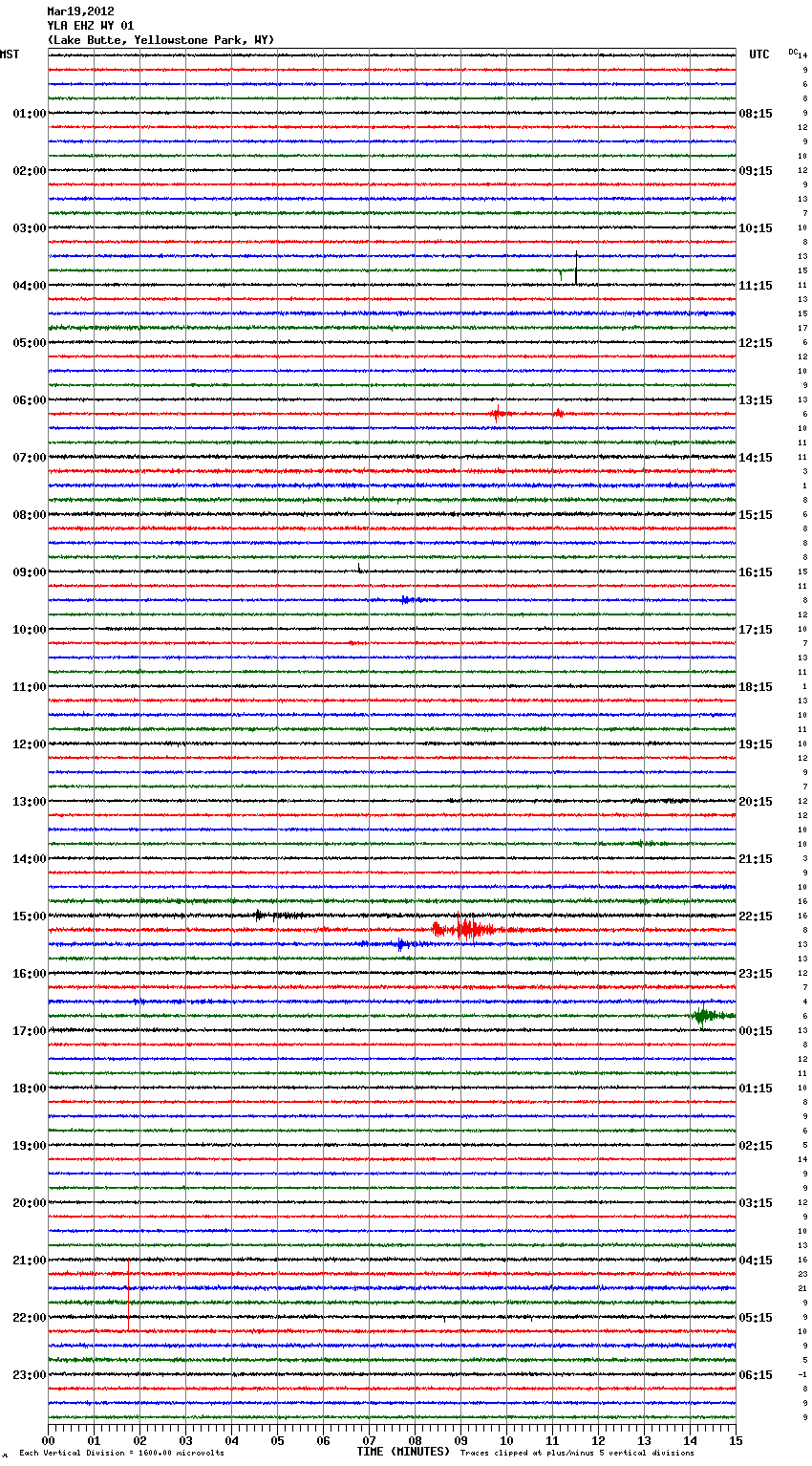Click the "06:00" MST hour label

click(30, 400)
